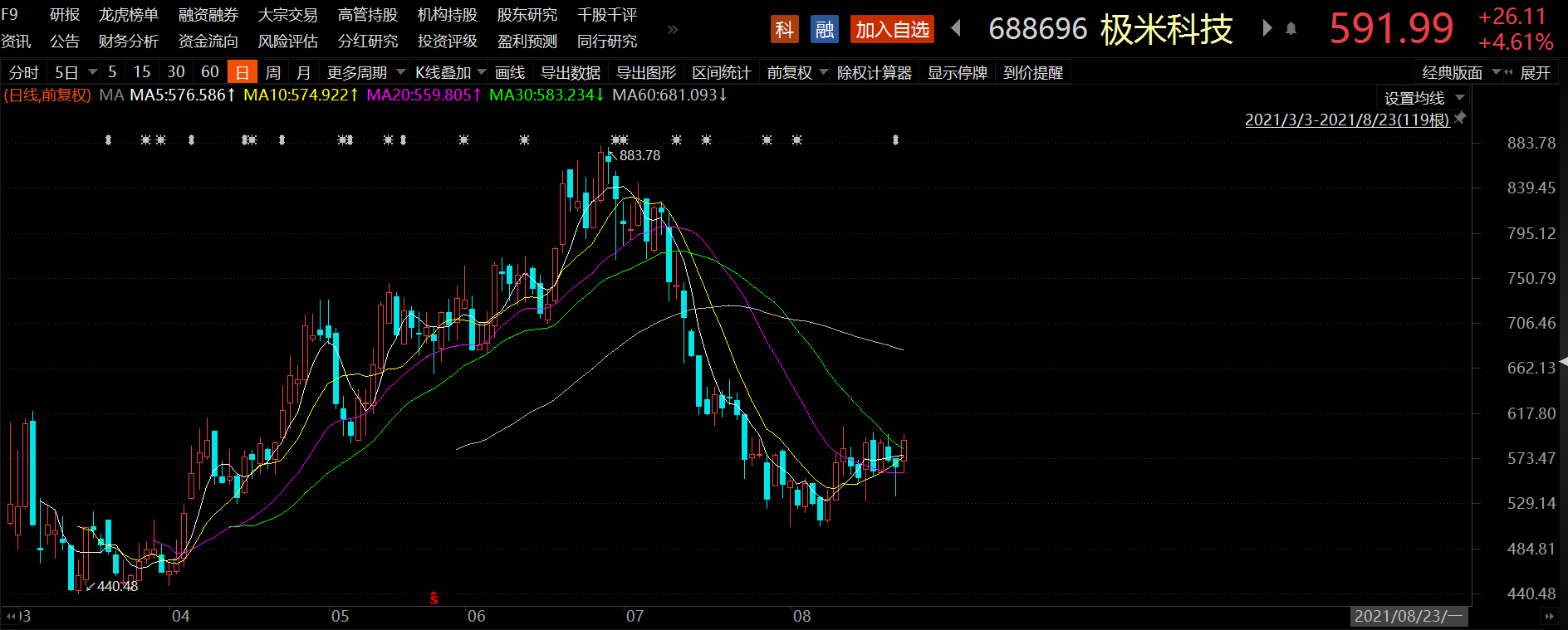This screenshot has height=630, width=1568.
Task: Click the orange 科 board badge
Action: 784,30
